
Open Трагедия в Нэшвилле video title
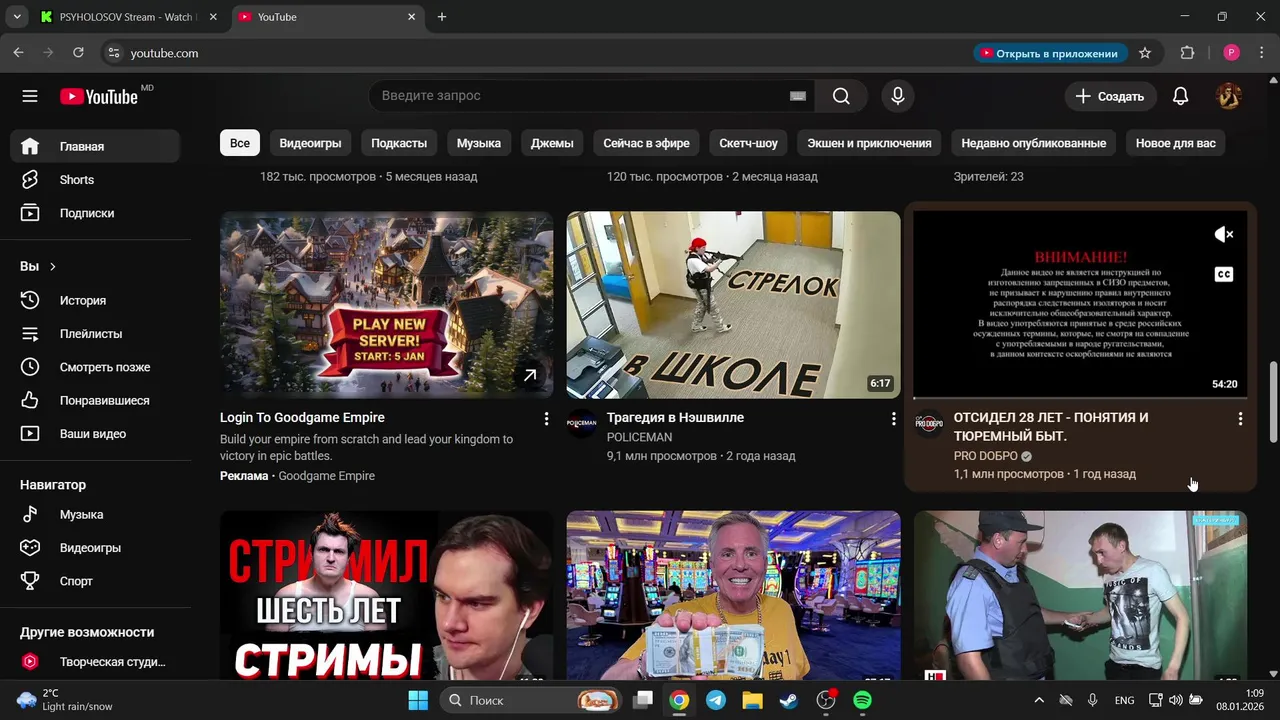(x=675, y=417)
